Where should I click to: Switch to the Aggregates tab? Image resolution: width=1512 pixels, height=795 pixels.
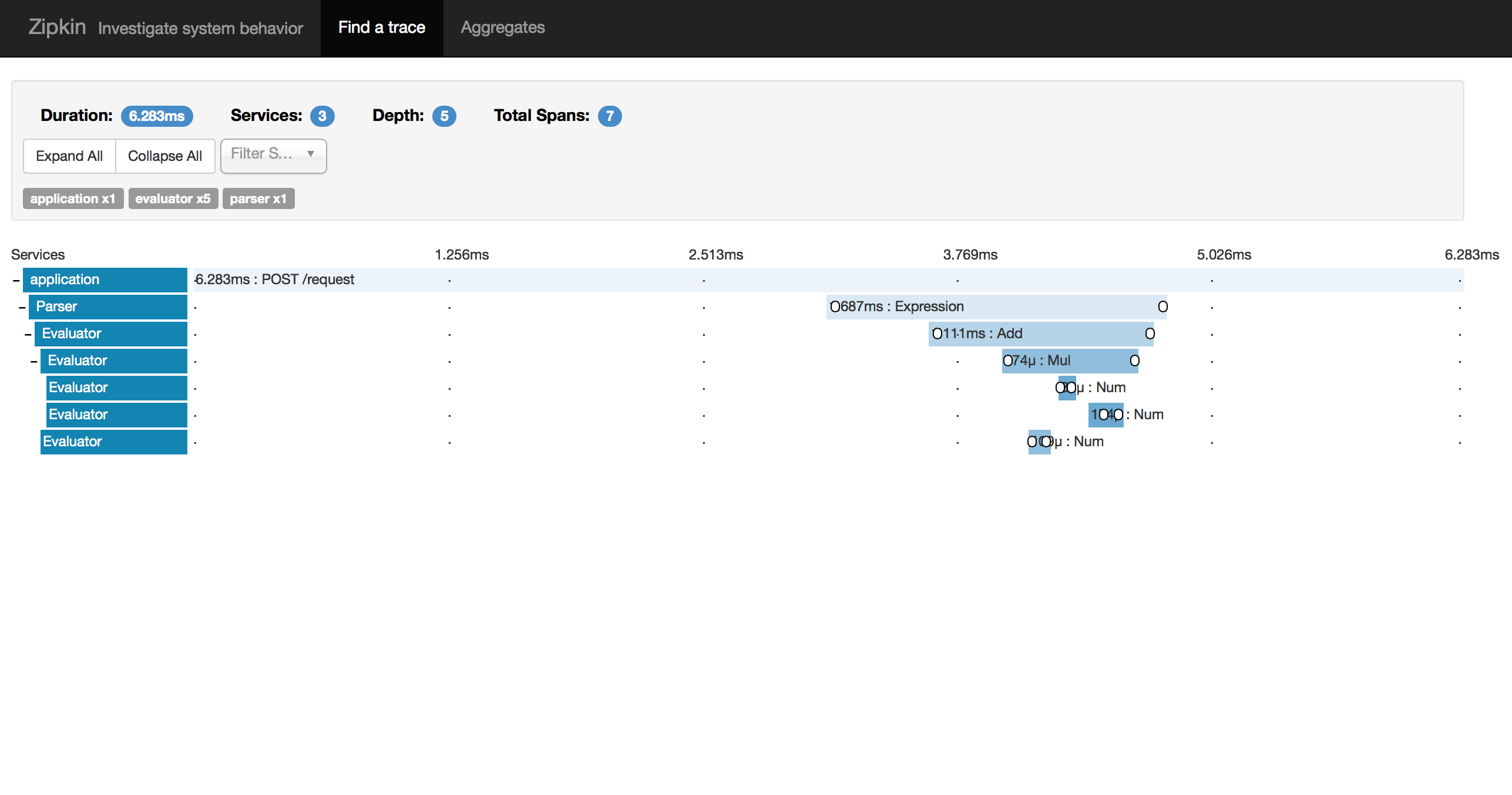click(502, 28)
